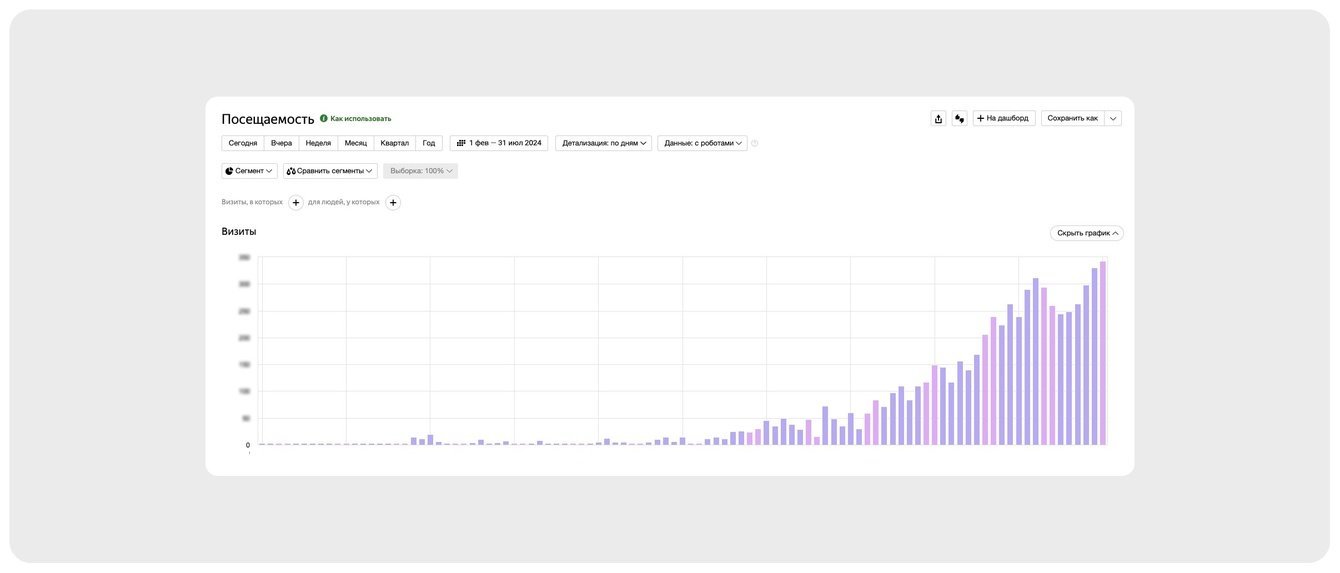
Task: Open Как использовать help link
Action: tap(361, 118)
